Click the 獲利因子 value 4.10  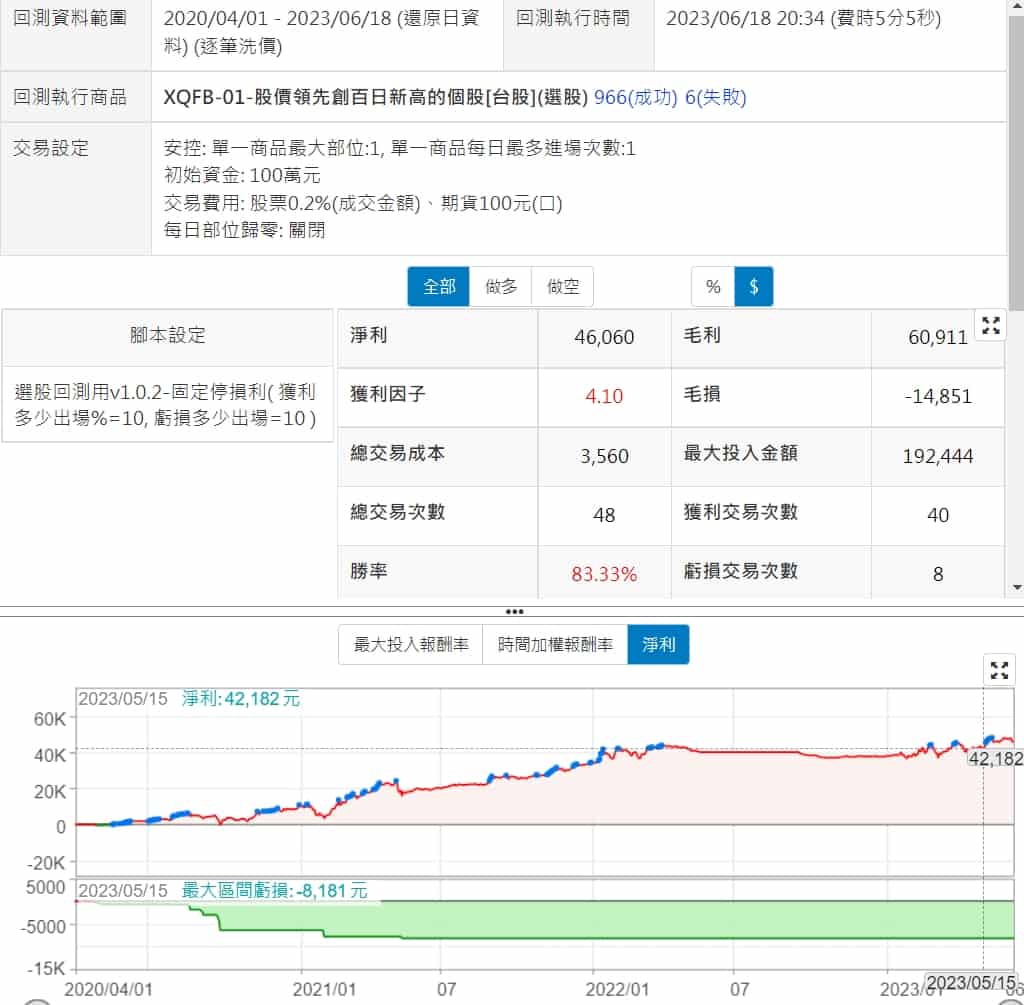pos(604,396)
